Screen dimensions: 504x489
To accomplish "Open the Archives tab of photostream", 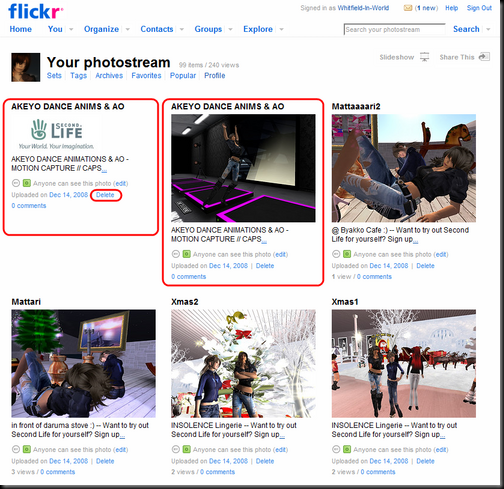I will (x=109, y=76).
